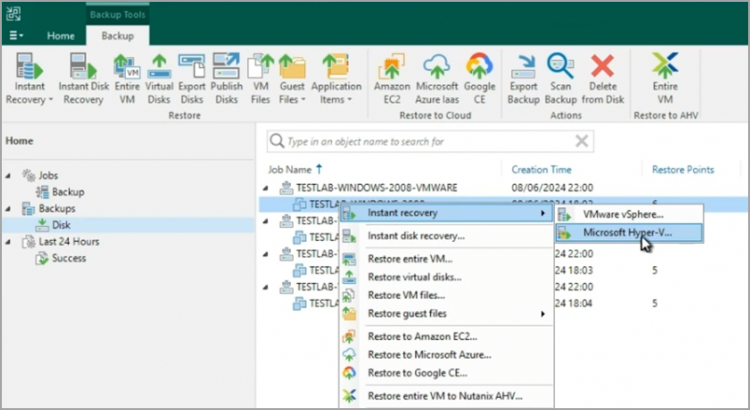This screenshot has height=410, width=750.
Task: Click creation time 08/06/2024 22:00 cell
Action: click(x=552, y=188)
